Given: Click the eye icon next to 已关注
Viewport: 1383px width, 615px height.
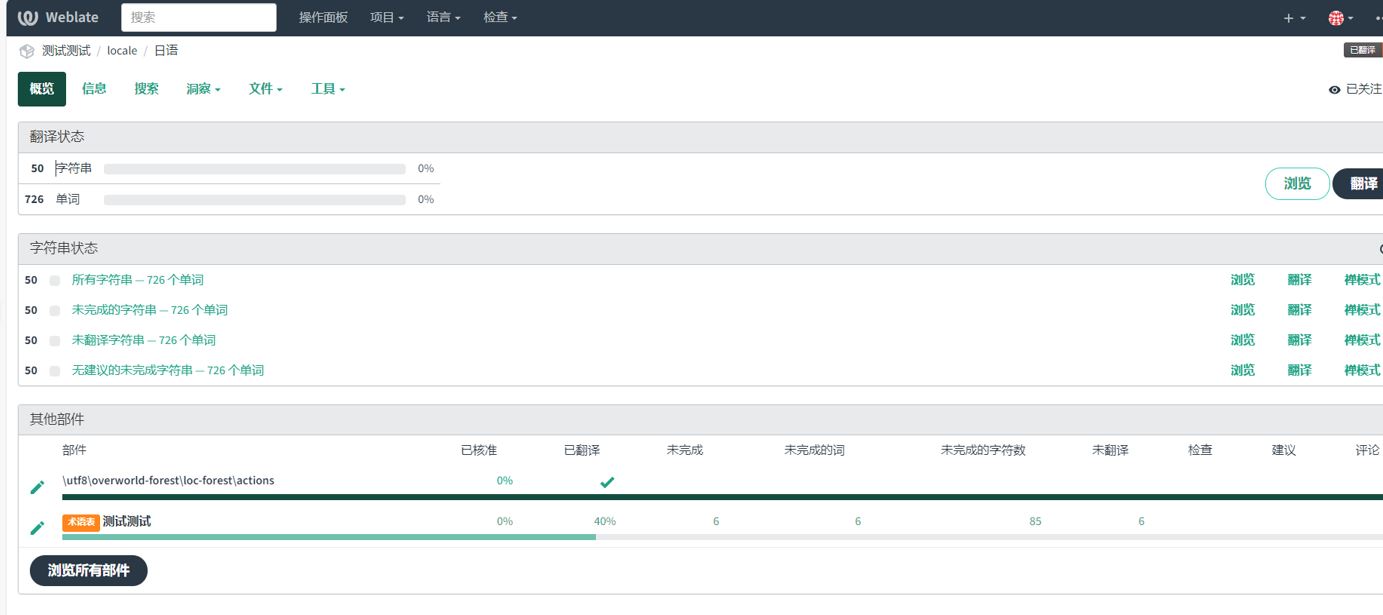Looking at the screenshot, I should 1334,90.
